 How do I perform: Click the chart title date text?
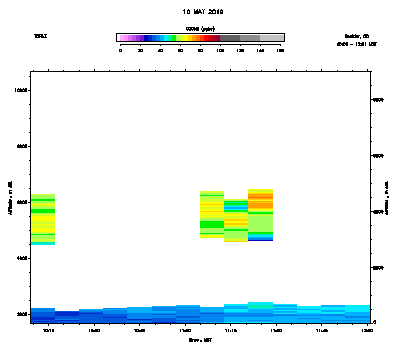point(203,12)
